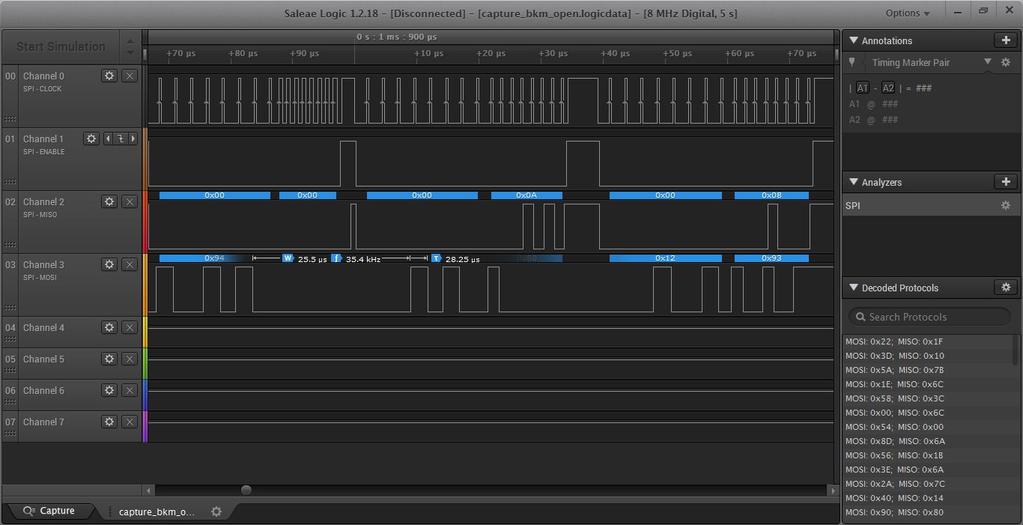Image resolution: width=1023 pixels, height=525 pixels.
Task: Collapse the Analyzers panel
Action: coord(853,182)
